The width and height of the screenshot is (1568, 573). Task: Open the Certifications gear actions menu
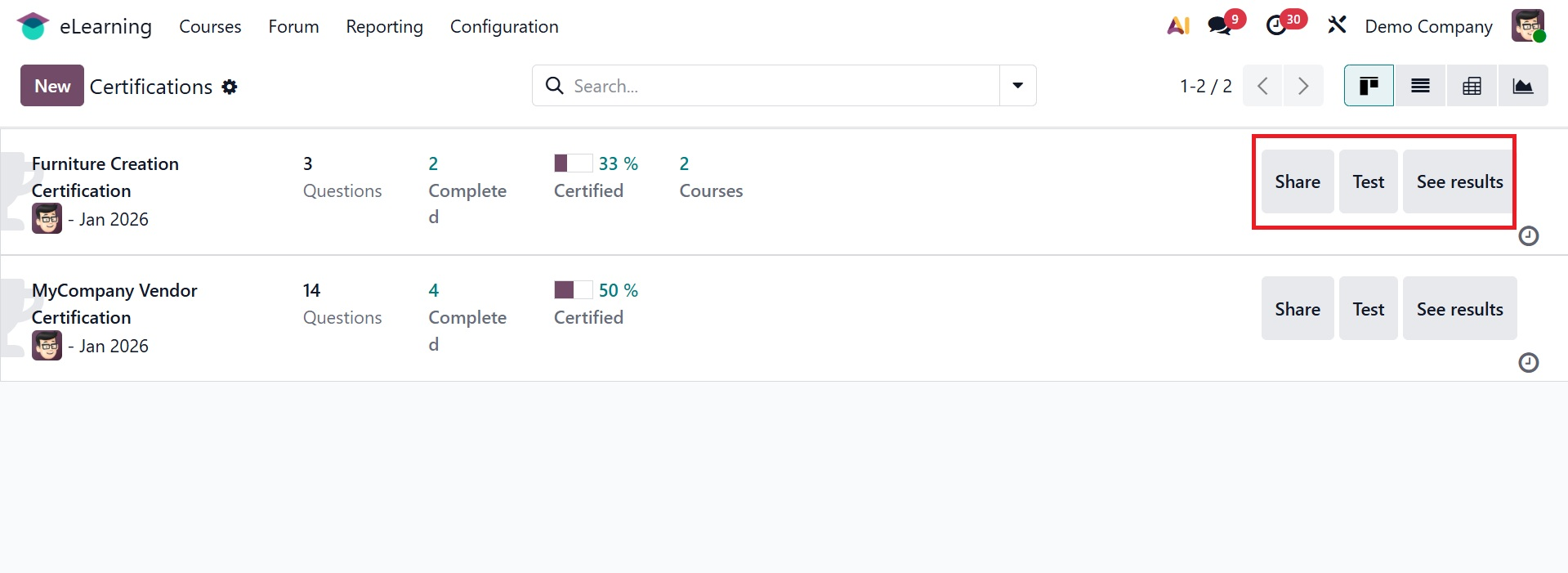230,87
